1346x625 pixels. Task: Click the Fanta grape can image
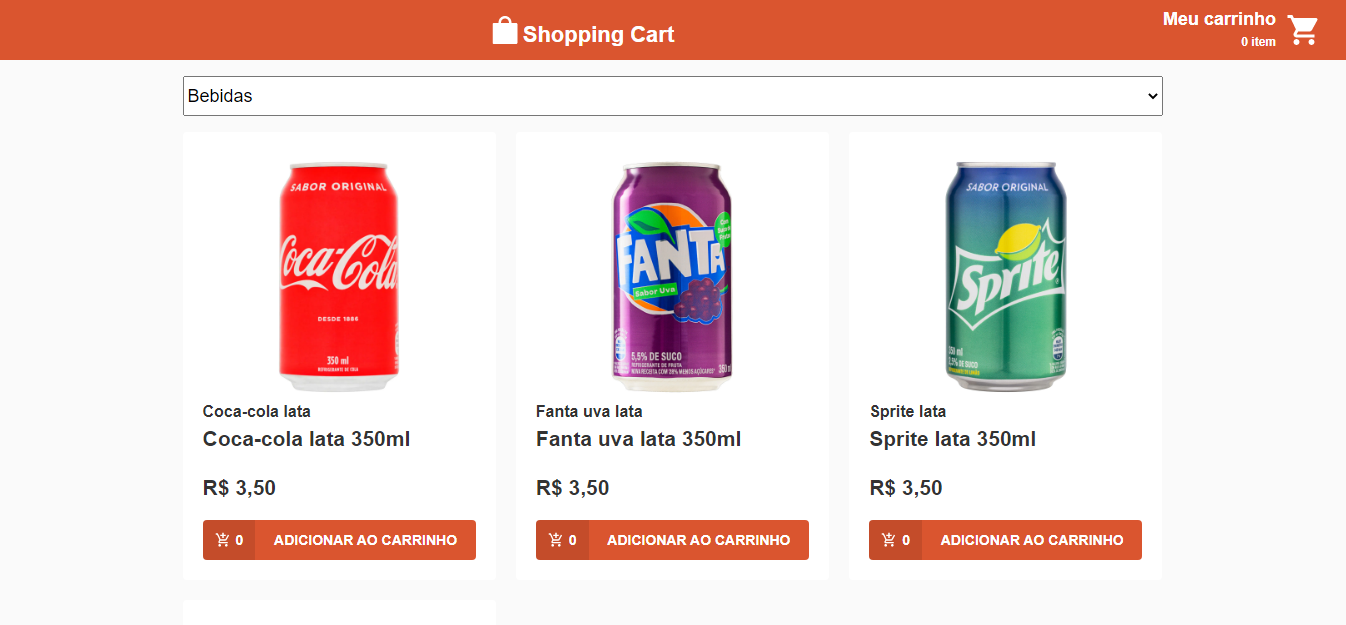click(x=672, y=276)
